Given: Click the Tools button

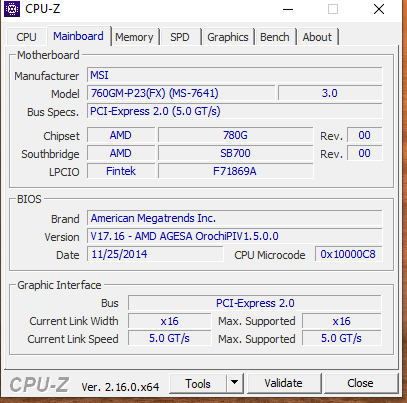Looking at the screenshot, I should [x=198, y=383].
